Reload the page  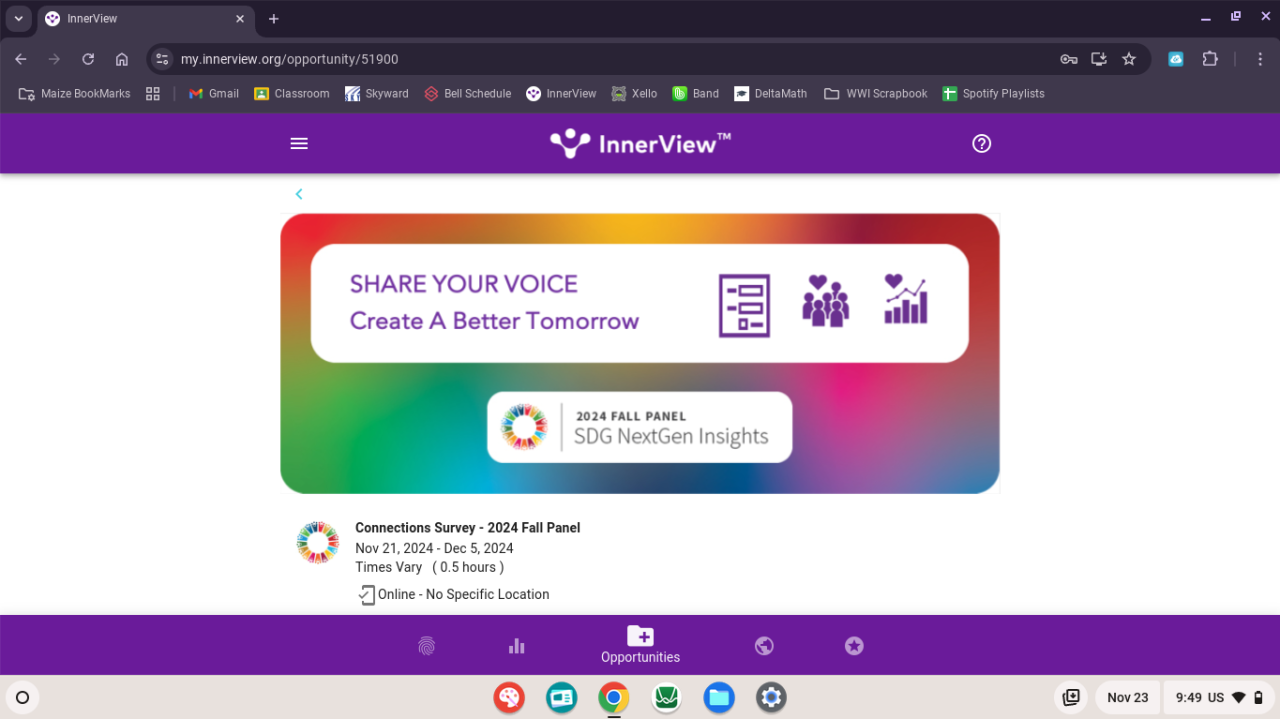tap(88, 59)
